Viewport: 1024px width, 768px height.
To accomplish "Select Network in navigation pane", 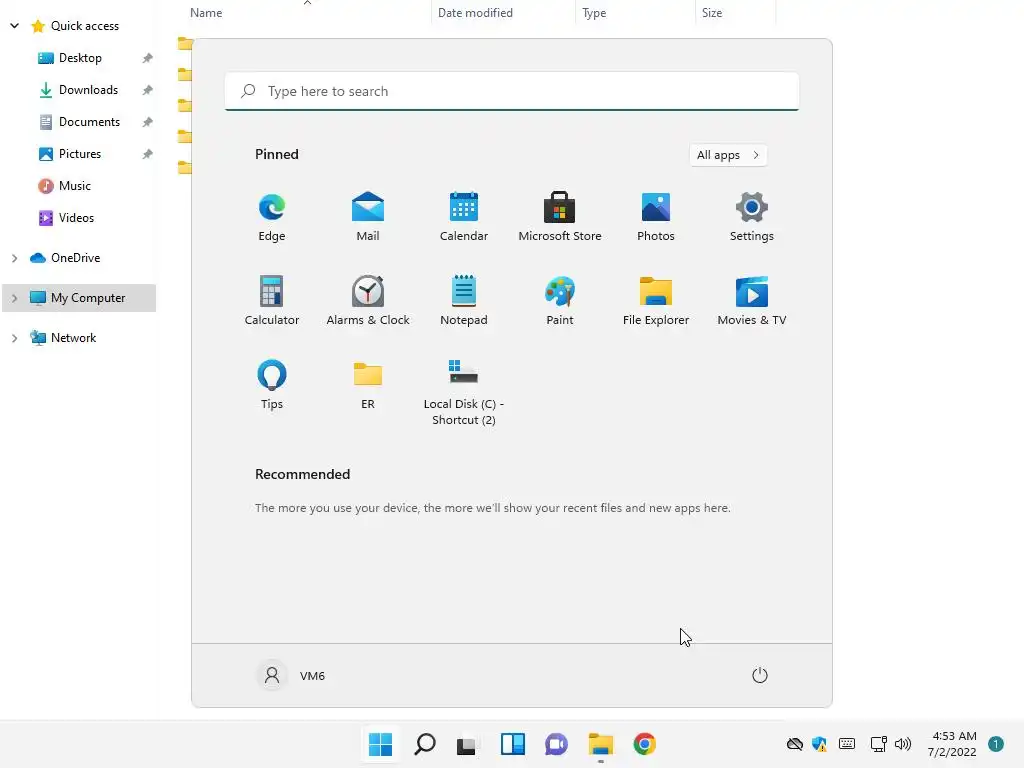I will click(x=73, y=338).
